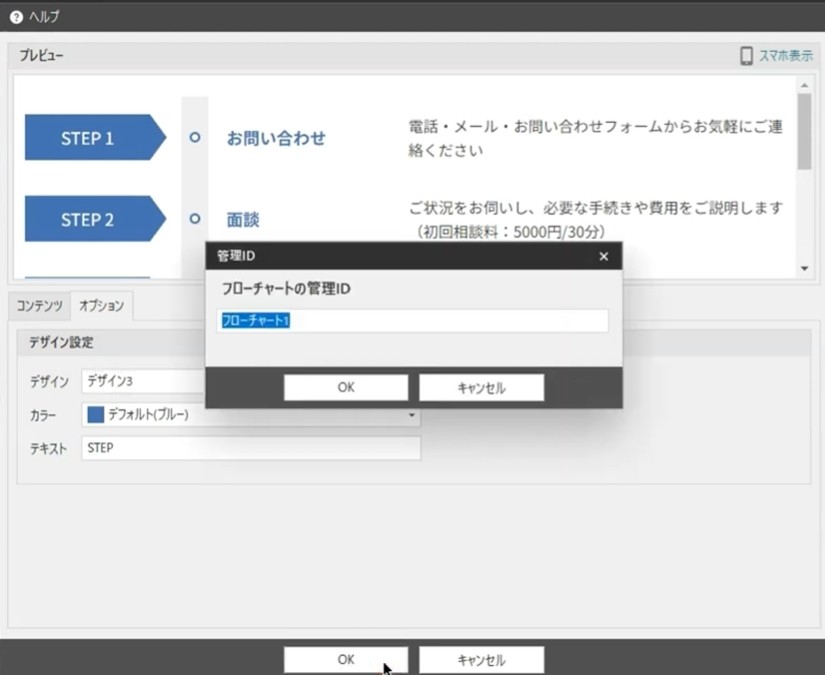825x675 pixels.
Task: Click the bottom キャンセル button
Action: coord(481,660)
